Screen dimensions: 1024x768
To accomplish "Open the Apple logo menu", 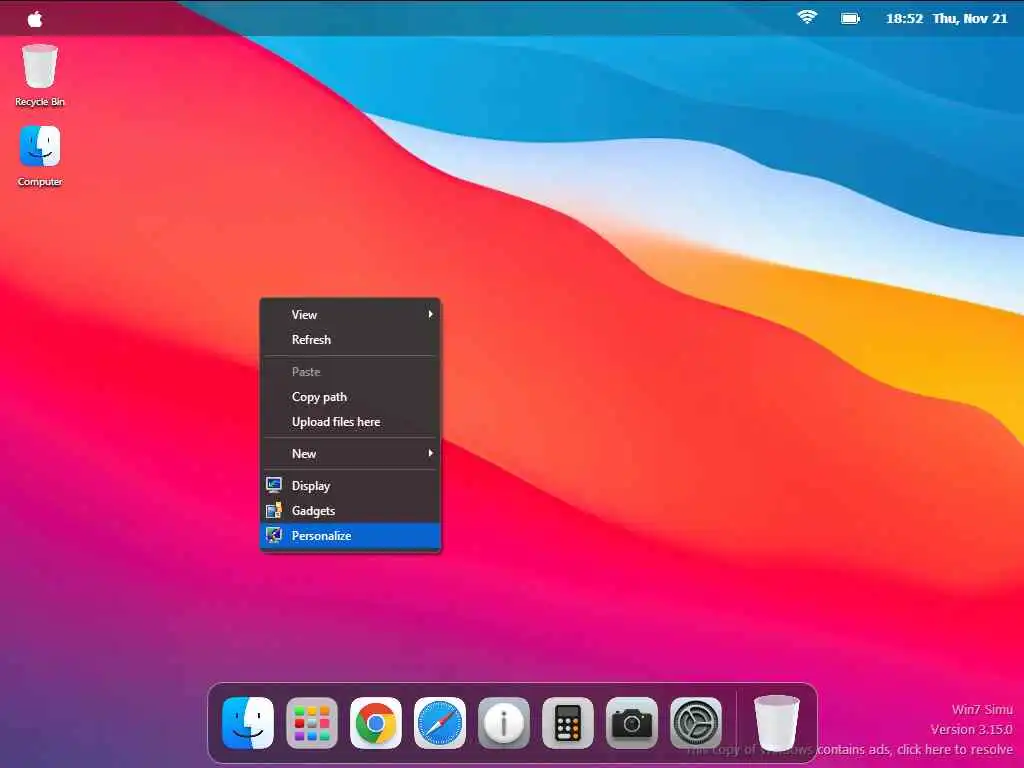I will click(x=35, y=19).
